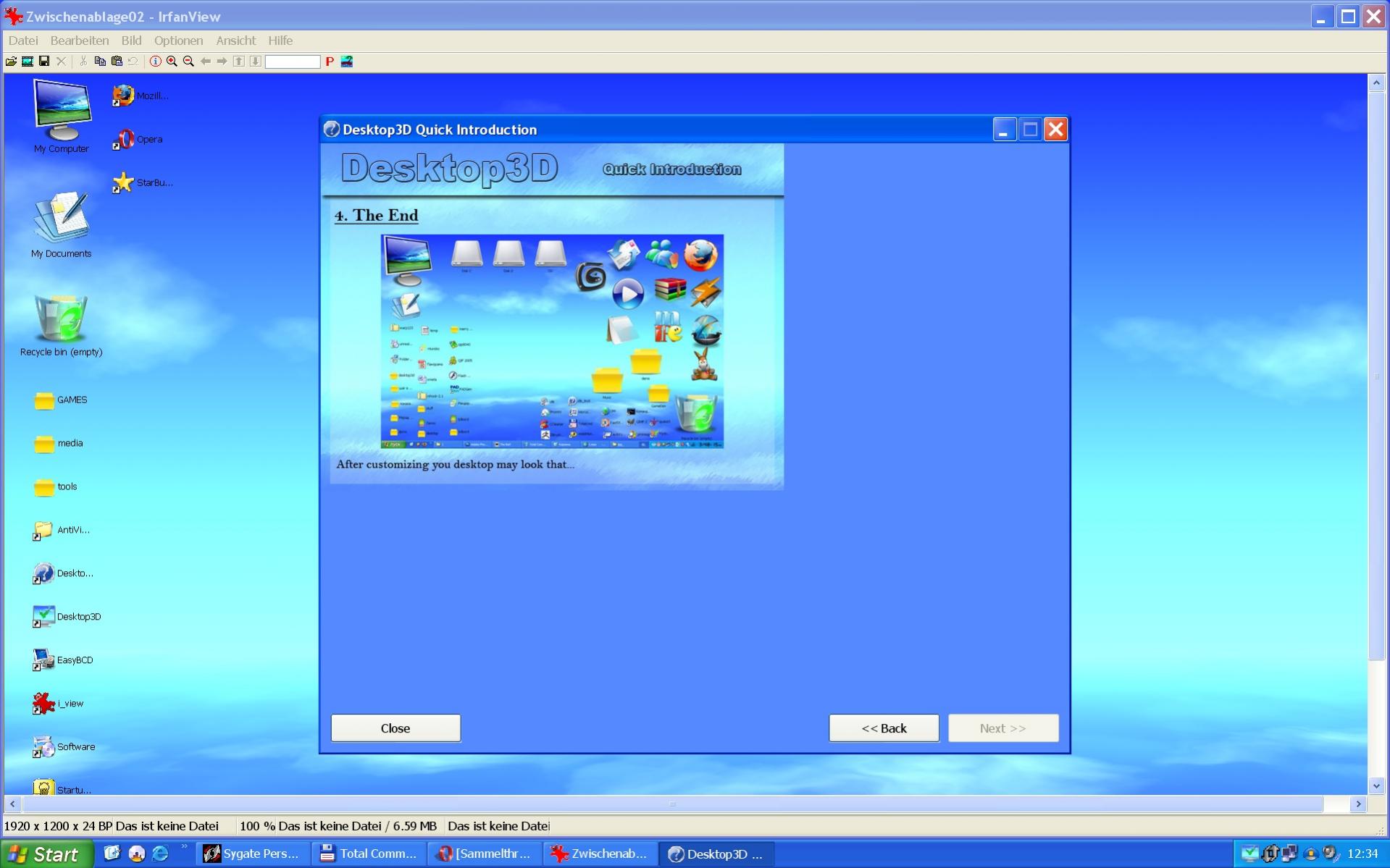1390x868 pixels.
Task: Select the GAMES folder
Action: pyautogui.click(x=61, y=400)
